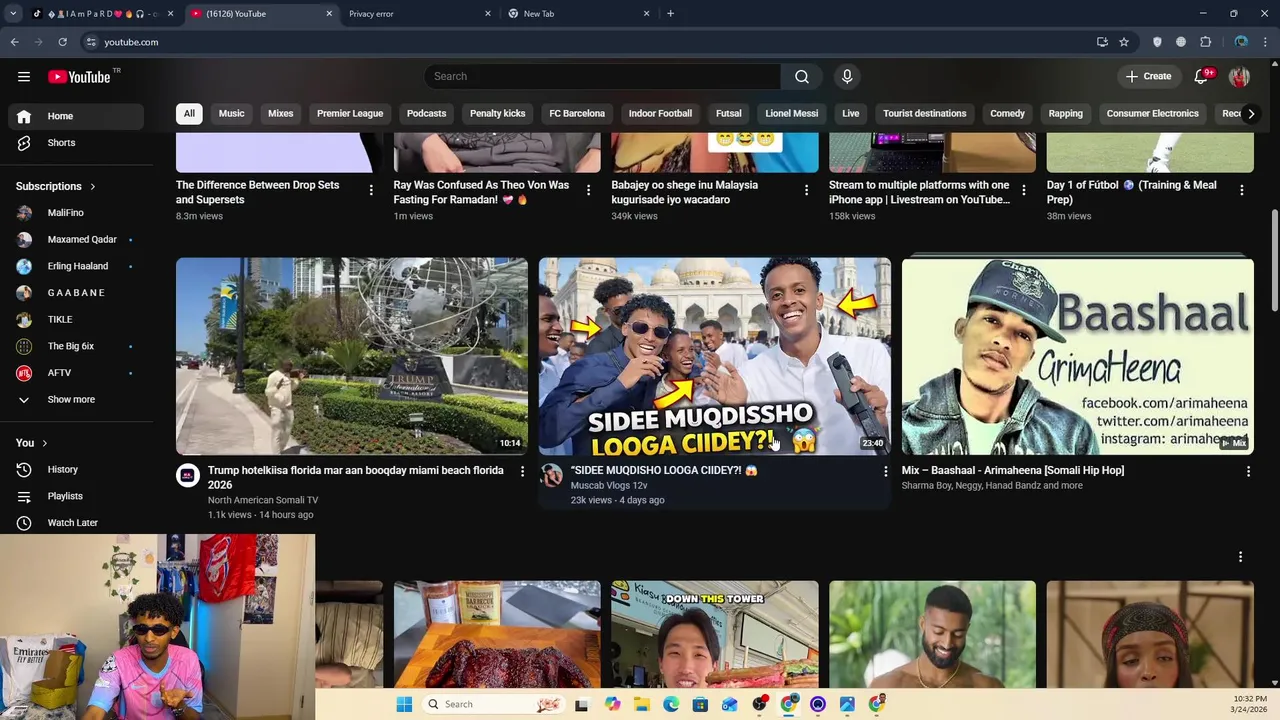The width and height of the screenshot is (1280, 720).
Task: Go to the YouTube logo home link
Action: (79, 77)
